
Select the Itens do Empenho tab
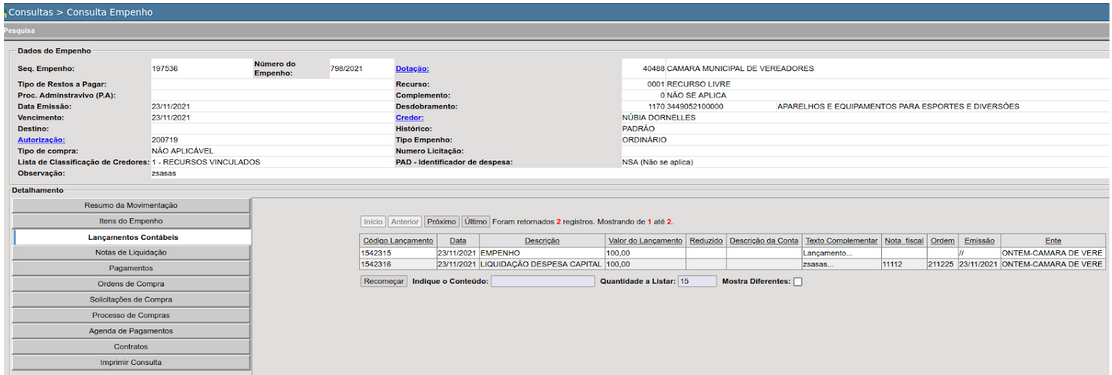click(131, 221)
